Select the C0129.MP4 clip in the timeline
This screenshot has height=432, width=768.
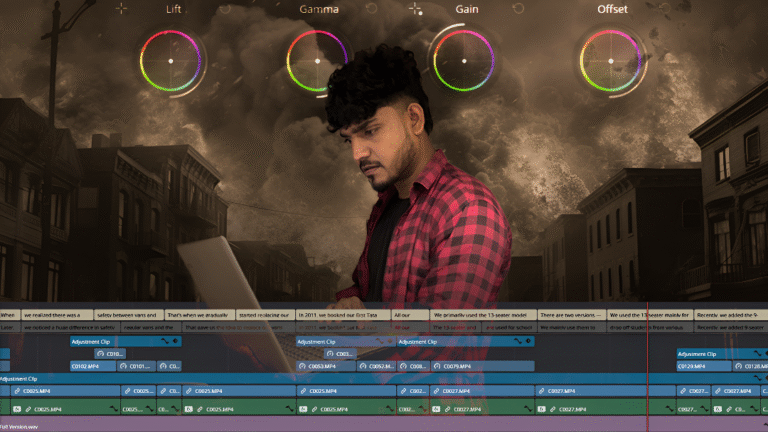tap(693, 367)
